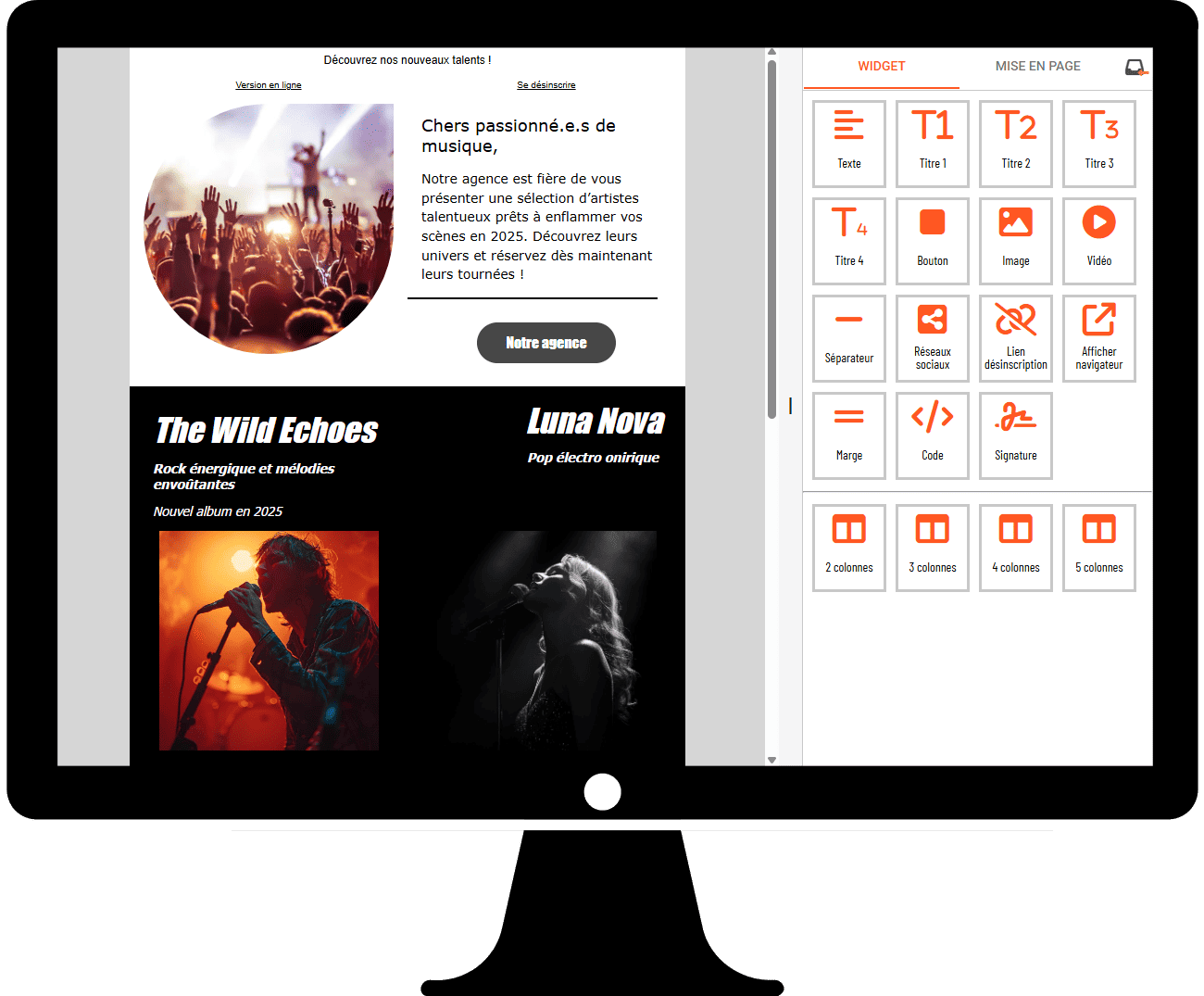Click the Wild Echoes singer photo
This screenshot has height=996, width=1204.
coord(269,639)
